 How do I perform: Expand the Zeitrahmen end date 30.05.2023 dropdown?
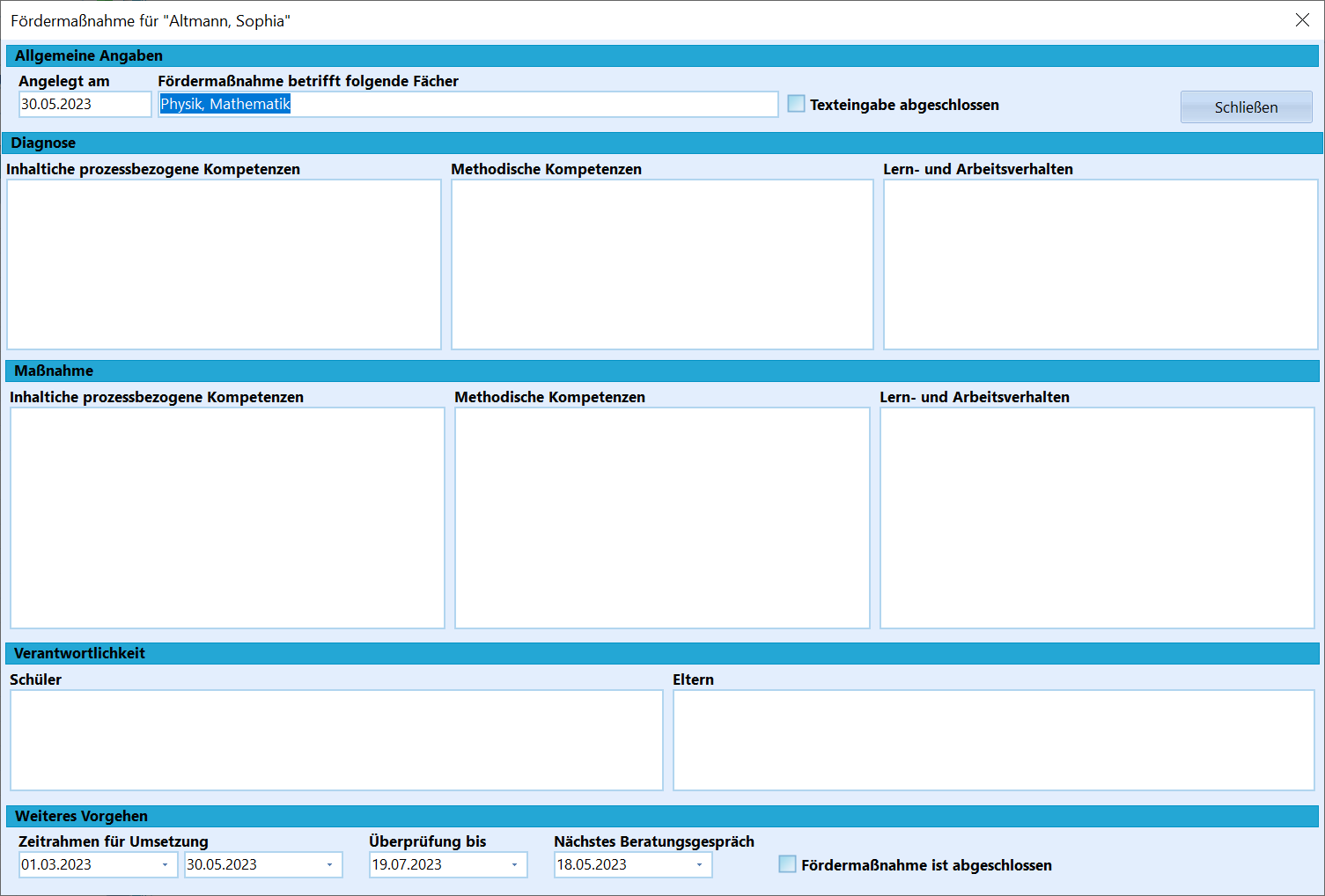pyautogui.click(x=330, y=864)
